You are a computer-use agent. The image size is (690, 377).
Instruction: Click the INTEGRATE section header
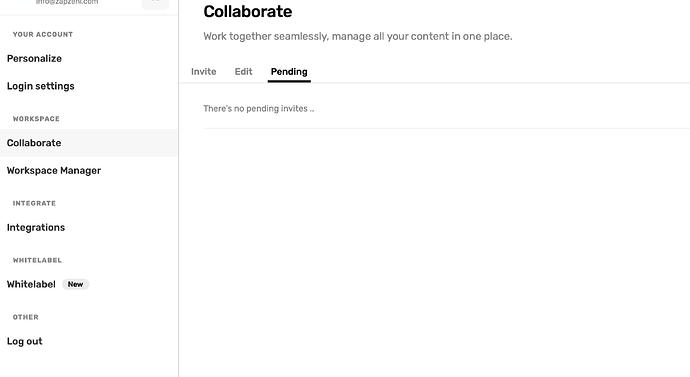(34, 203)
